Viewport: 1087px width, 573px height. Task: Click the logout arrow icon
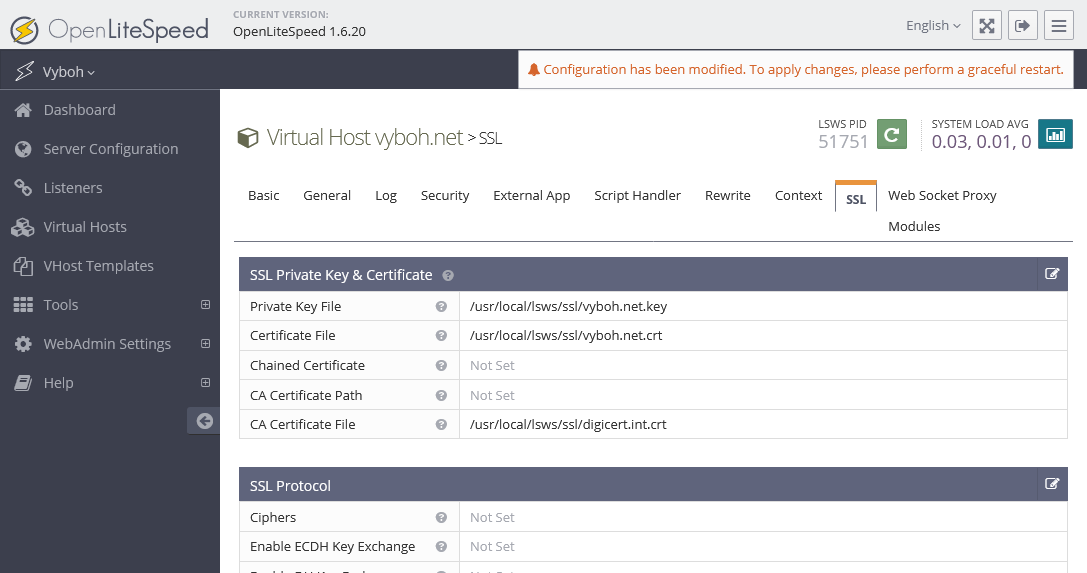click(x=1023, y=26)
